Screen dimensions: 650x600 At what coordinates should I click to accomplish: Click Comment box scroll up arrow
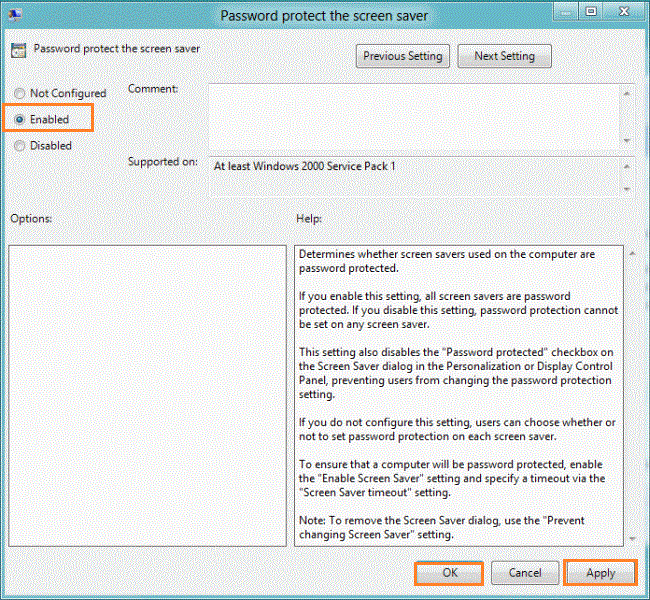point(627,94)
